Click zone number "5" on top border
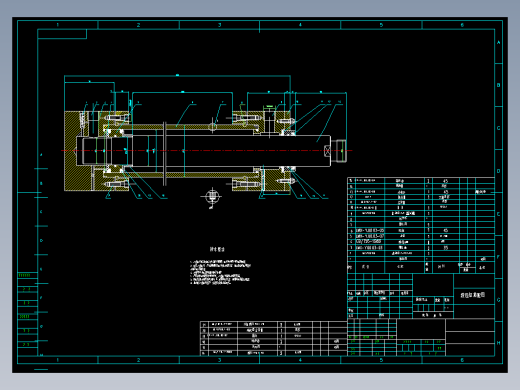 pos(381,25)
